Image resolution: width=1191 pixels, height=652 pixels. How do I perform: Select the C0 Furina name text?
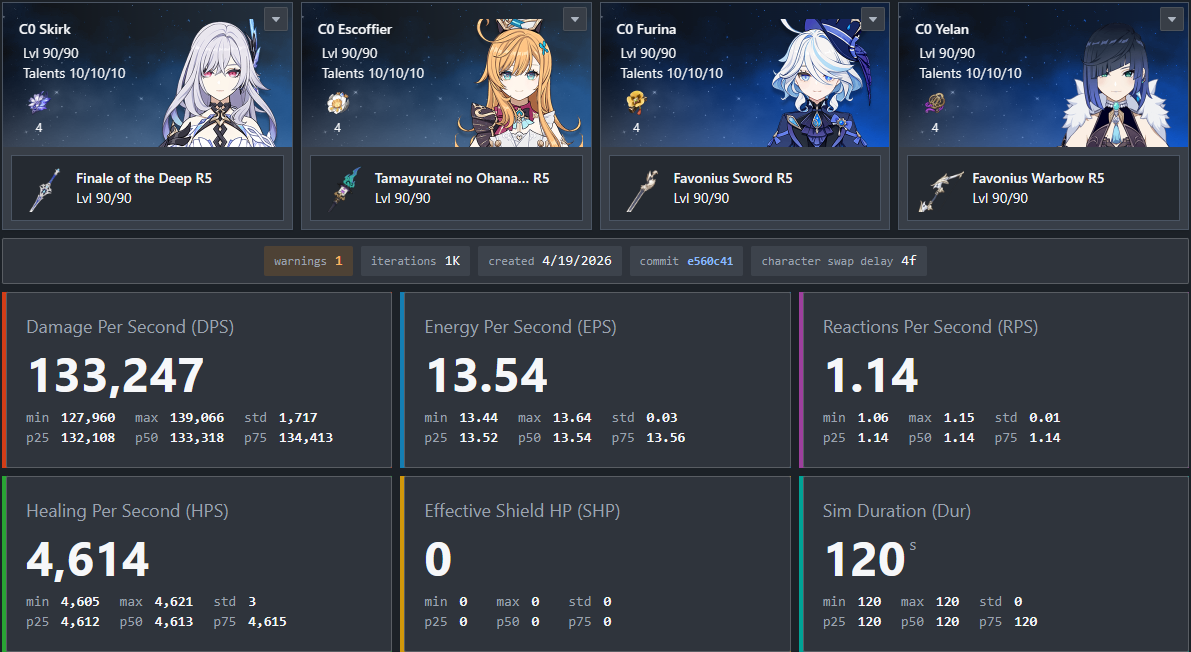(646, 30)
